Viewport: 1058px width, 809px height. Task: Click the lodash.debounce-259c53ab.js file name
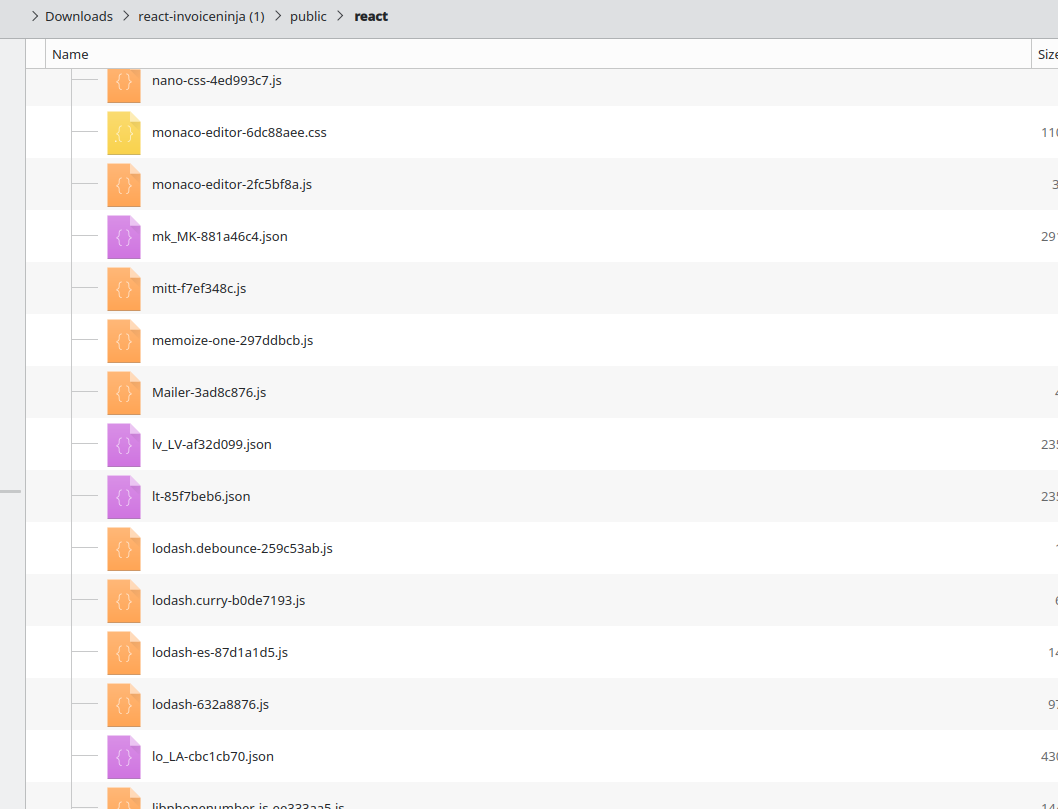(242, 548)
